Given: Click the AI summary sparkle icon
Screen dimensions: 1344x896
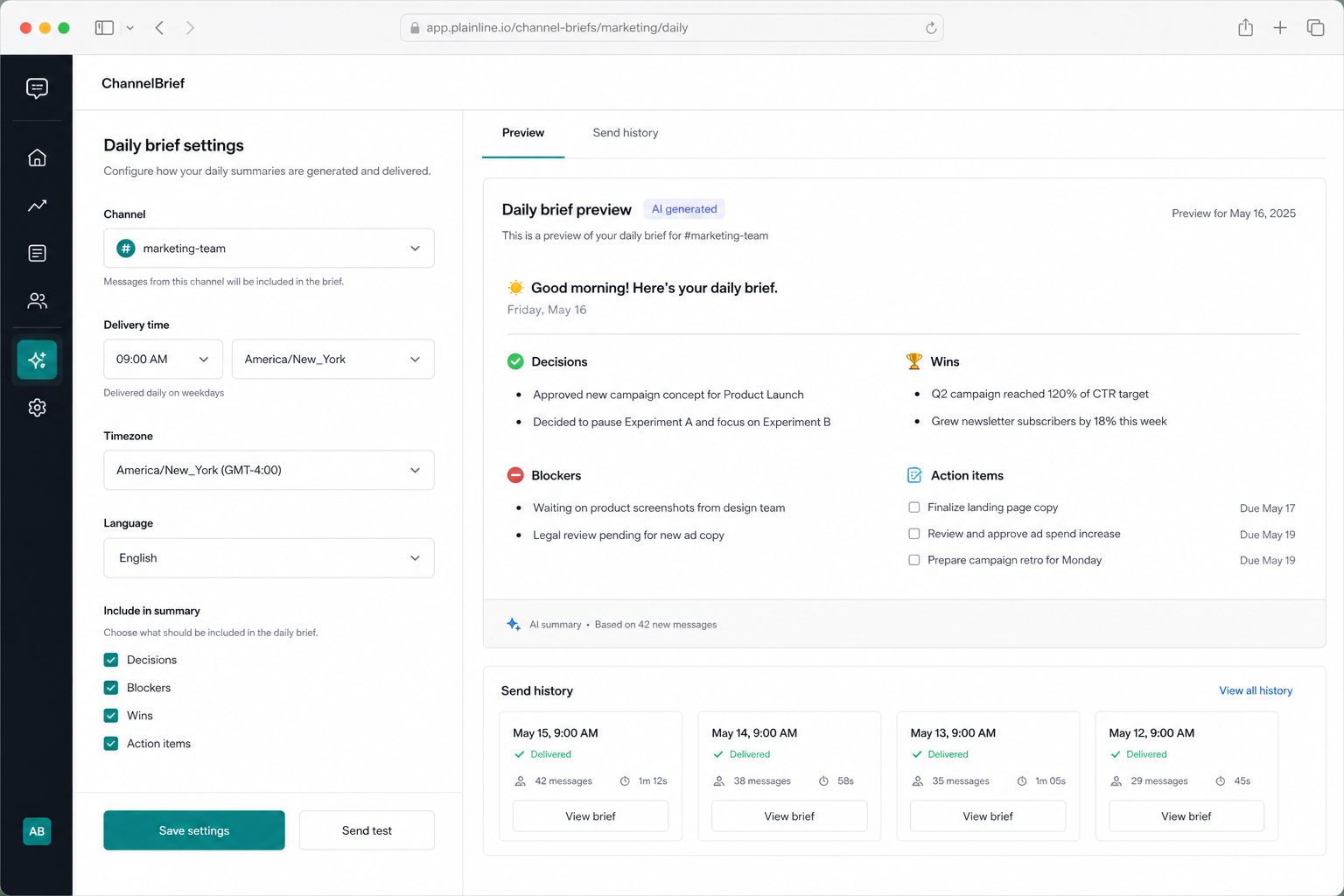Looking at the screenshot, I should (514, 624).
